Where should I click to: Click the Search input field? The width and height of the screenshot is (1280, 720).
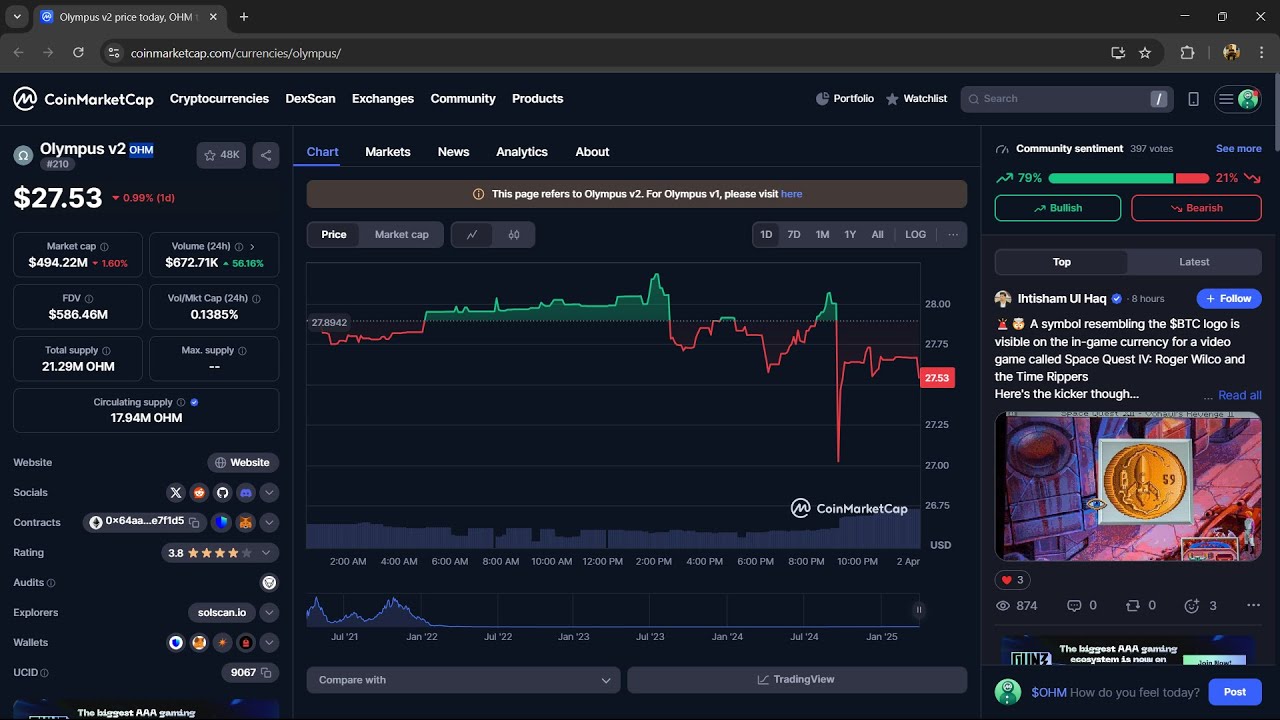[x=1066, y=99]
